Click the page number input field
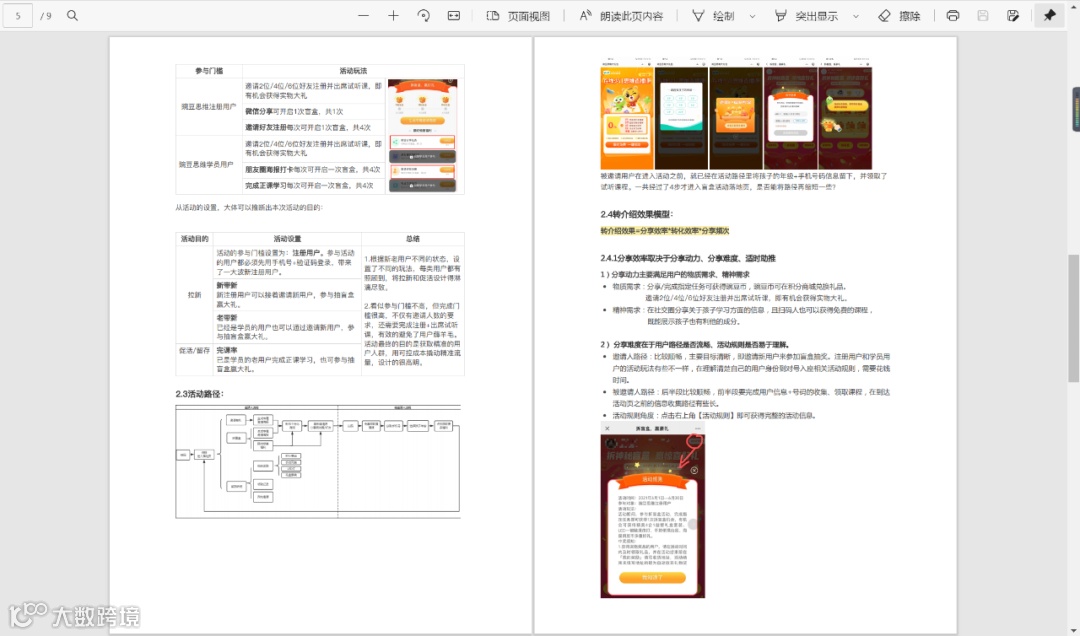The image size is (1080, 636). coord(18,15)
